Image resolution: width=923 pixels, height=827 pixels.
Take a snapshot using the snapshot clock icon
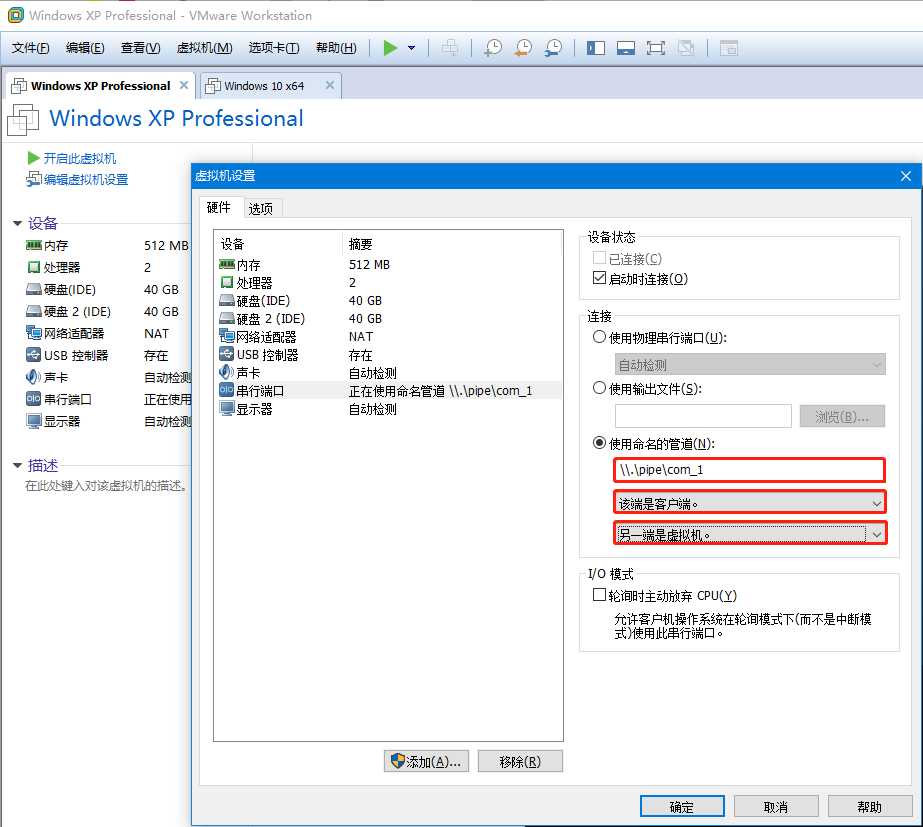click(x=493, y=48)
